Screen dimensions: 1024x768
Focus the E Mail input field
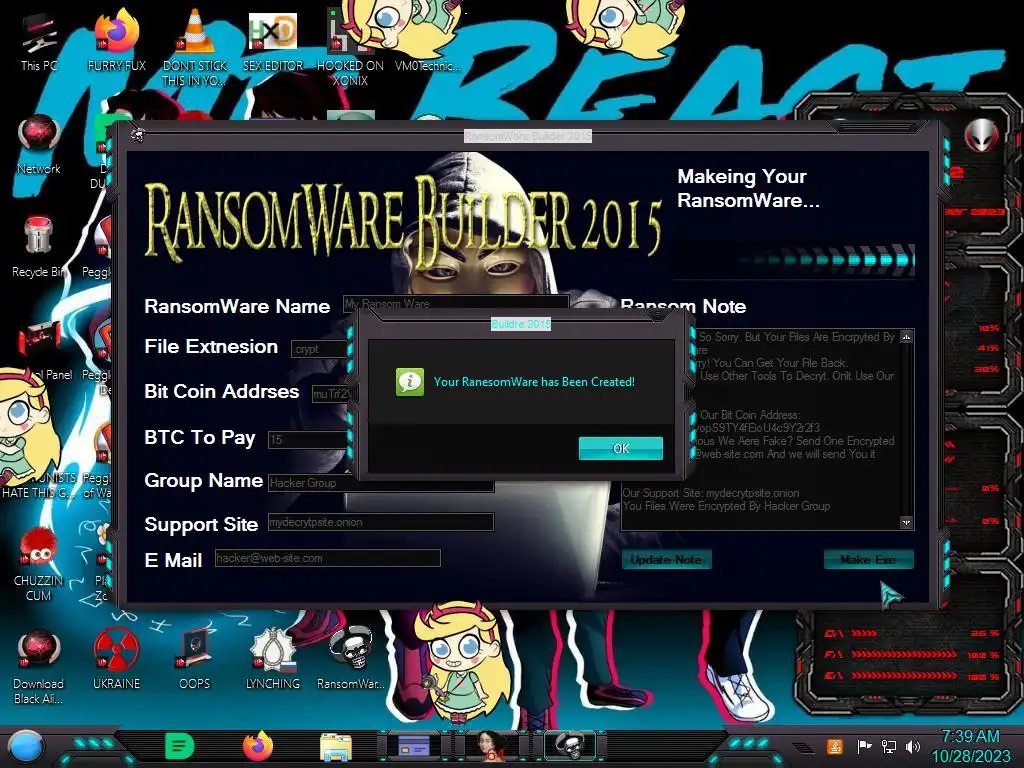pyautogui.click(x=328, y=558)
